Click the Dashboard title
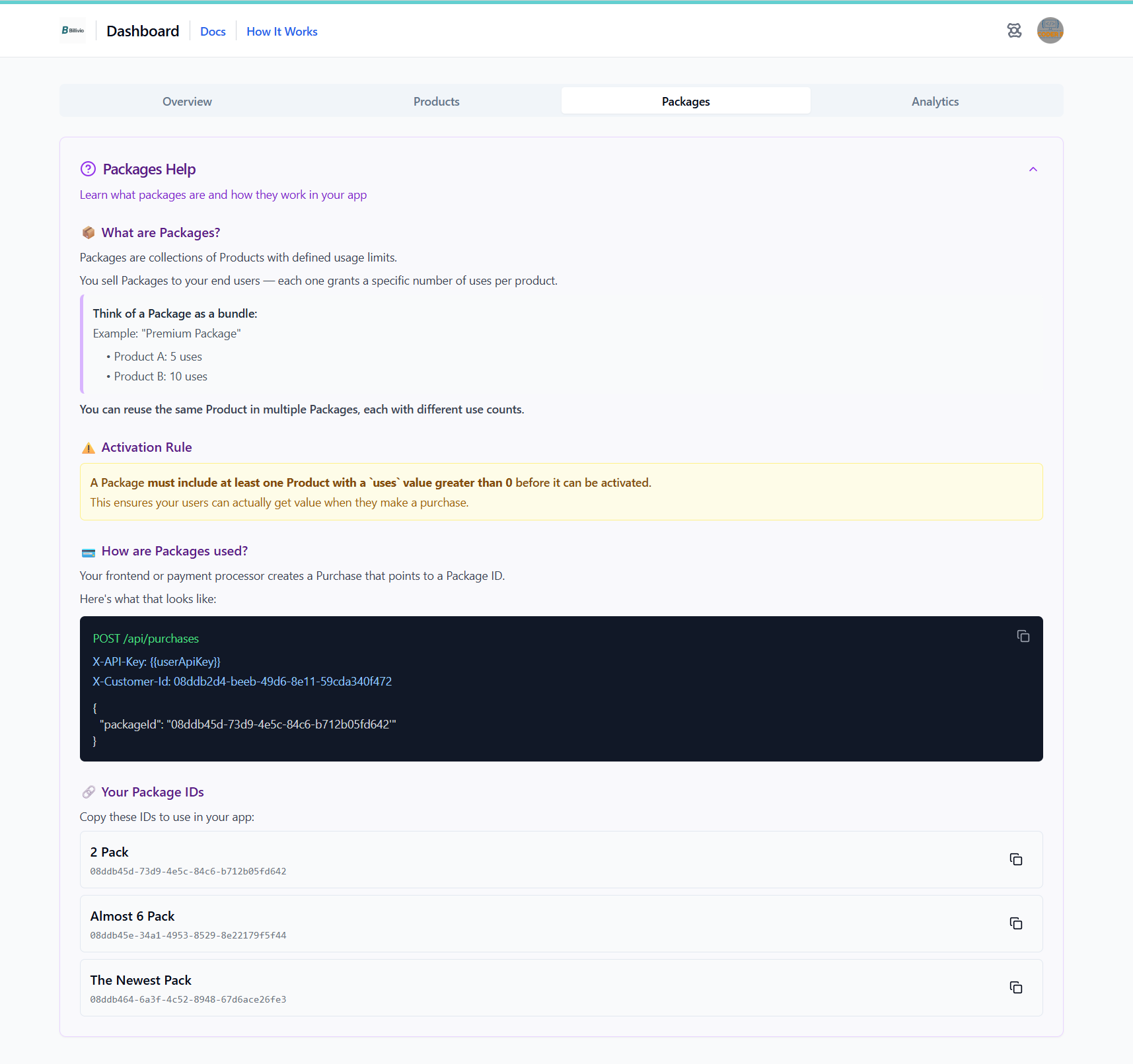The width and height of the screenshot is (1133, 1064). (143, 31)
